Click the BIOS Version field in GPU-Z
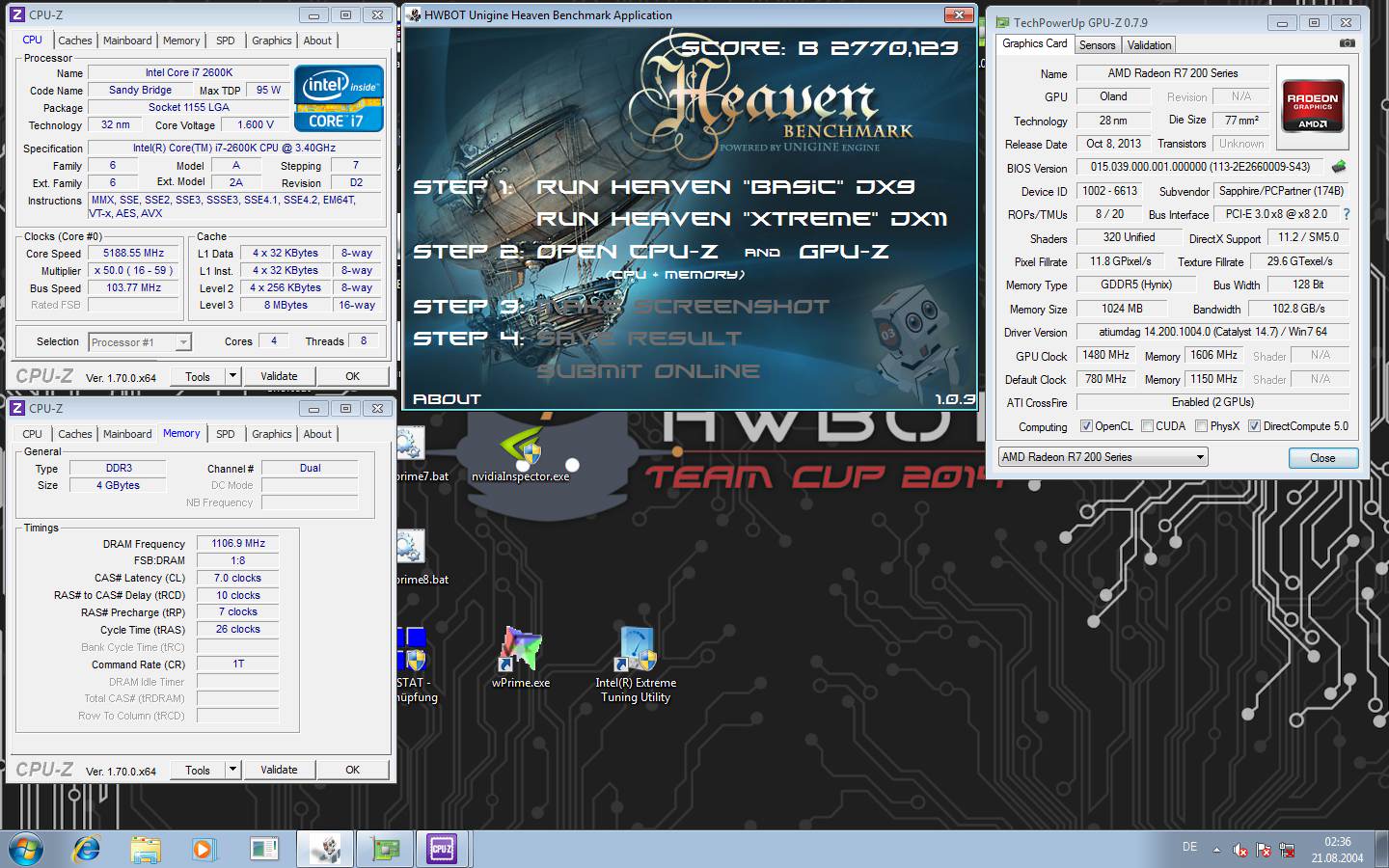 [x=1200, y=167]
